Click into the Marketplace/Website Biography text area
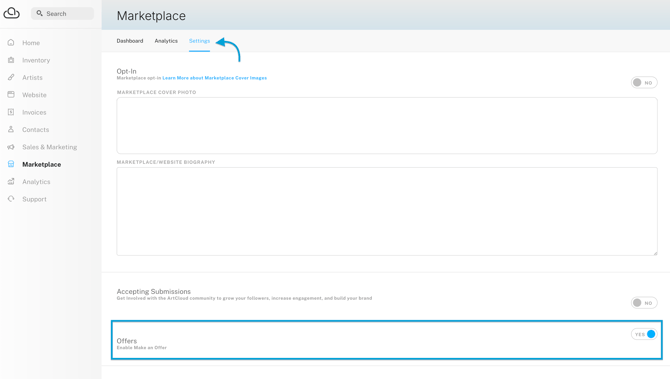This screenshot has width=670, height=379. point(387,212)
